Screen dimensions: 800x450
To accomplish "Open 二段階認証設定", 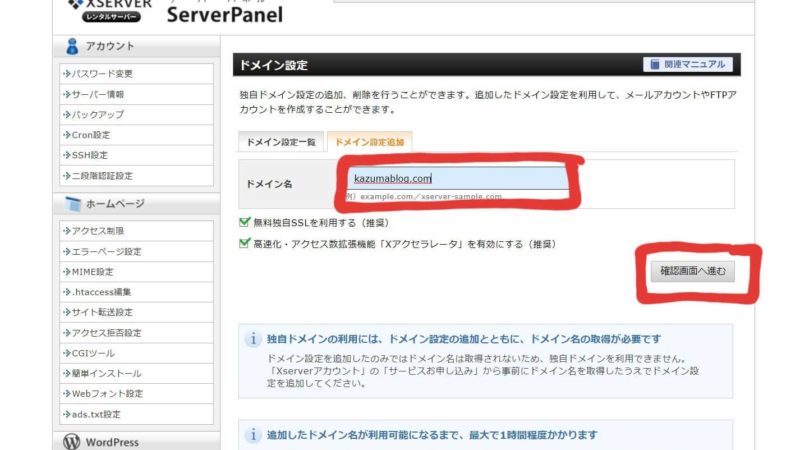I will 136,176.
